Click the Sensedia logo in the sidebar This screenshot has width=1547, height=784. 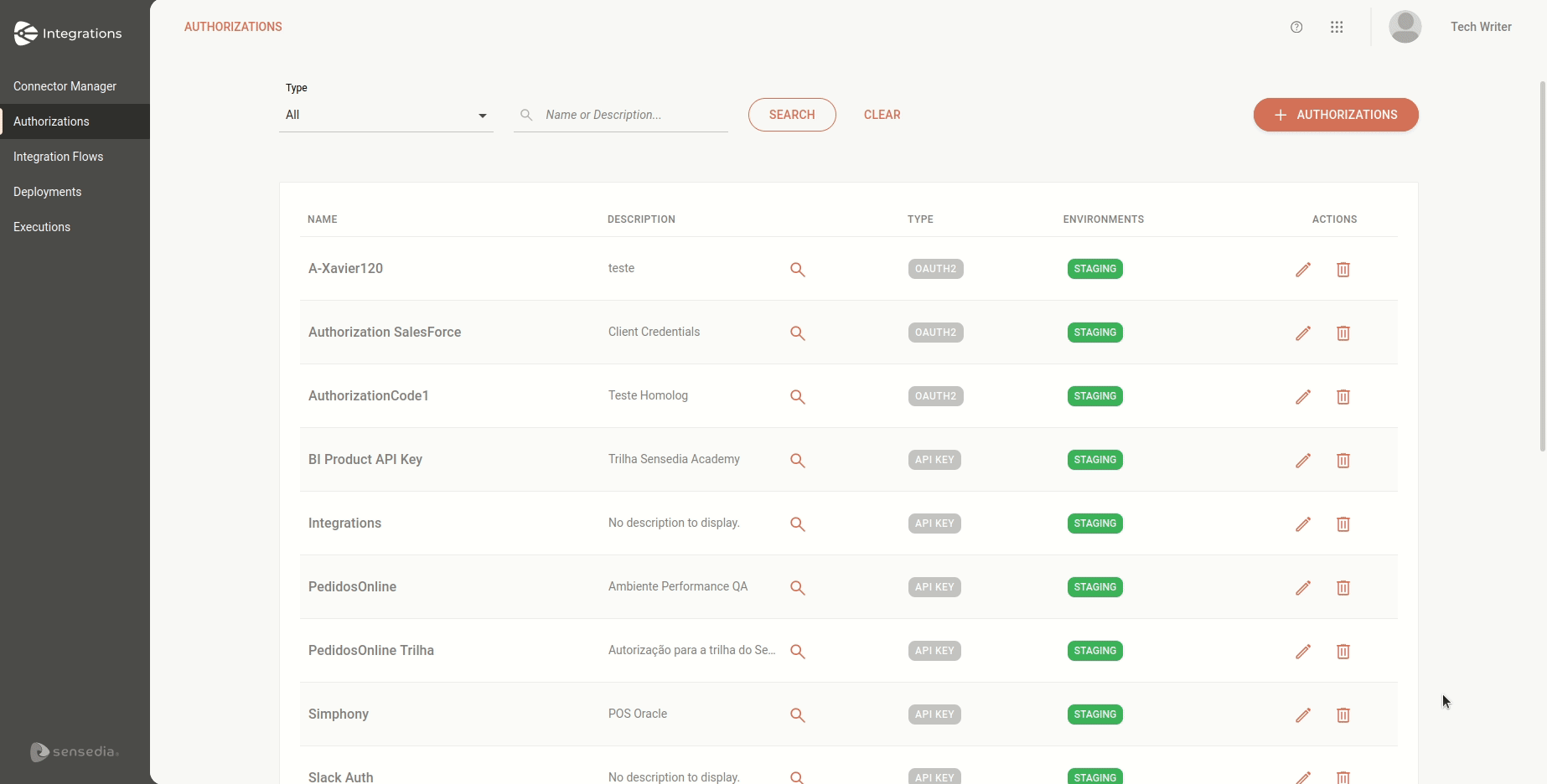(74, 751)
